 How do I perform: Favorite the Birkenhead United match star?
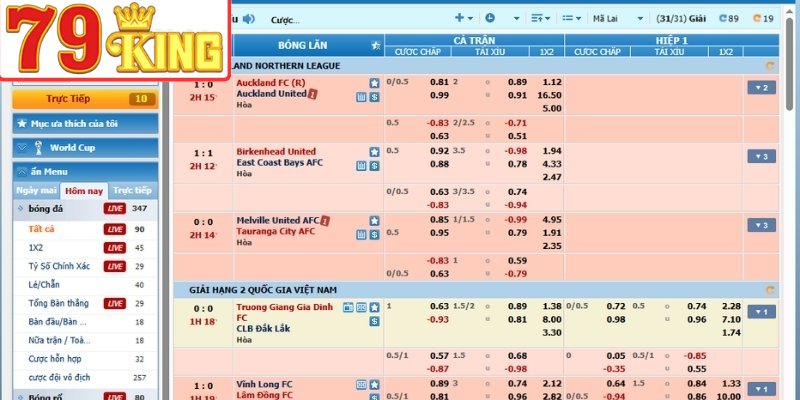pyautogui.click(x=374, y=152)
